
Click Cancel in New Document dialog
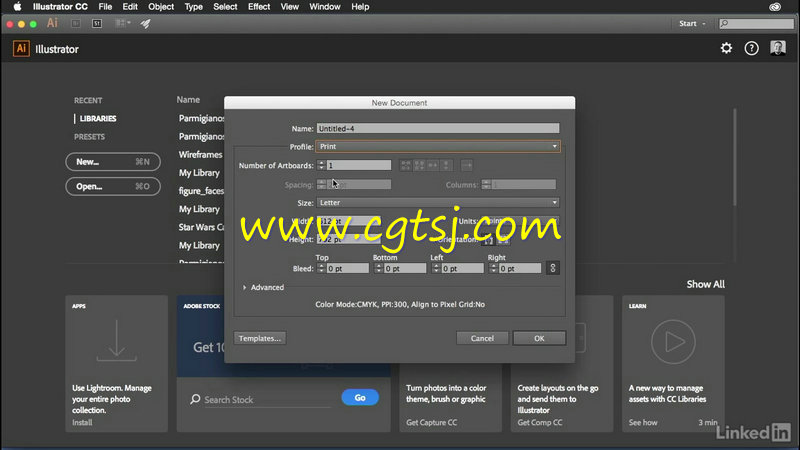(x=482, y=338)
